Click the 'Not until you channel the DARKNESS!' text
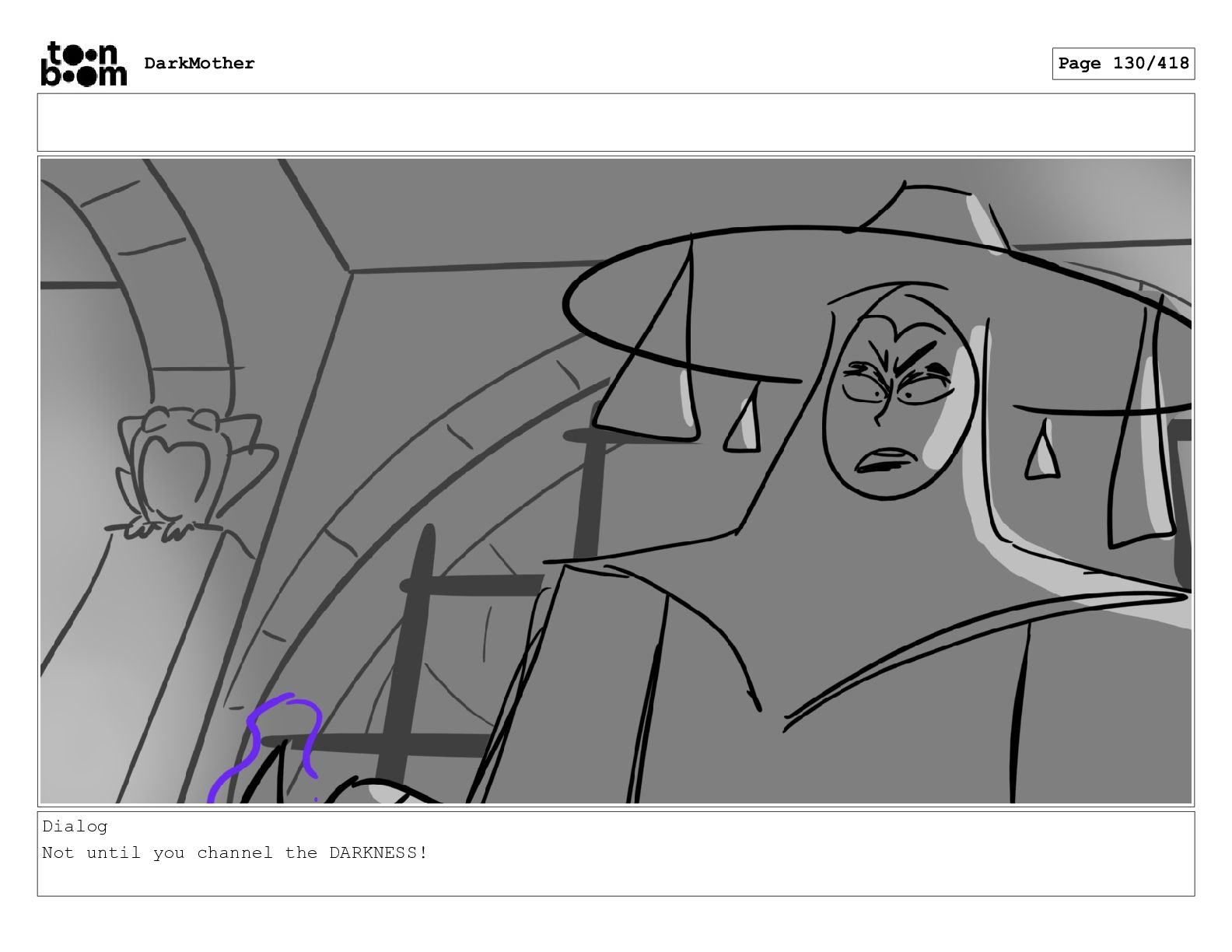1232x952 pixels. click(235, 852)
